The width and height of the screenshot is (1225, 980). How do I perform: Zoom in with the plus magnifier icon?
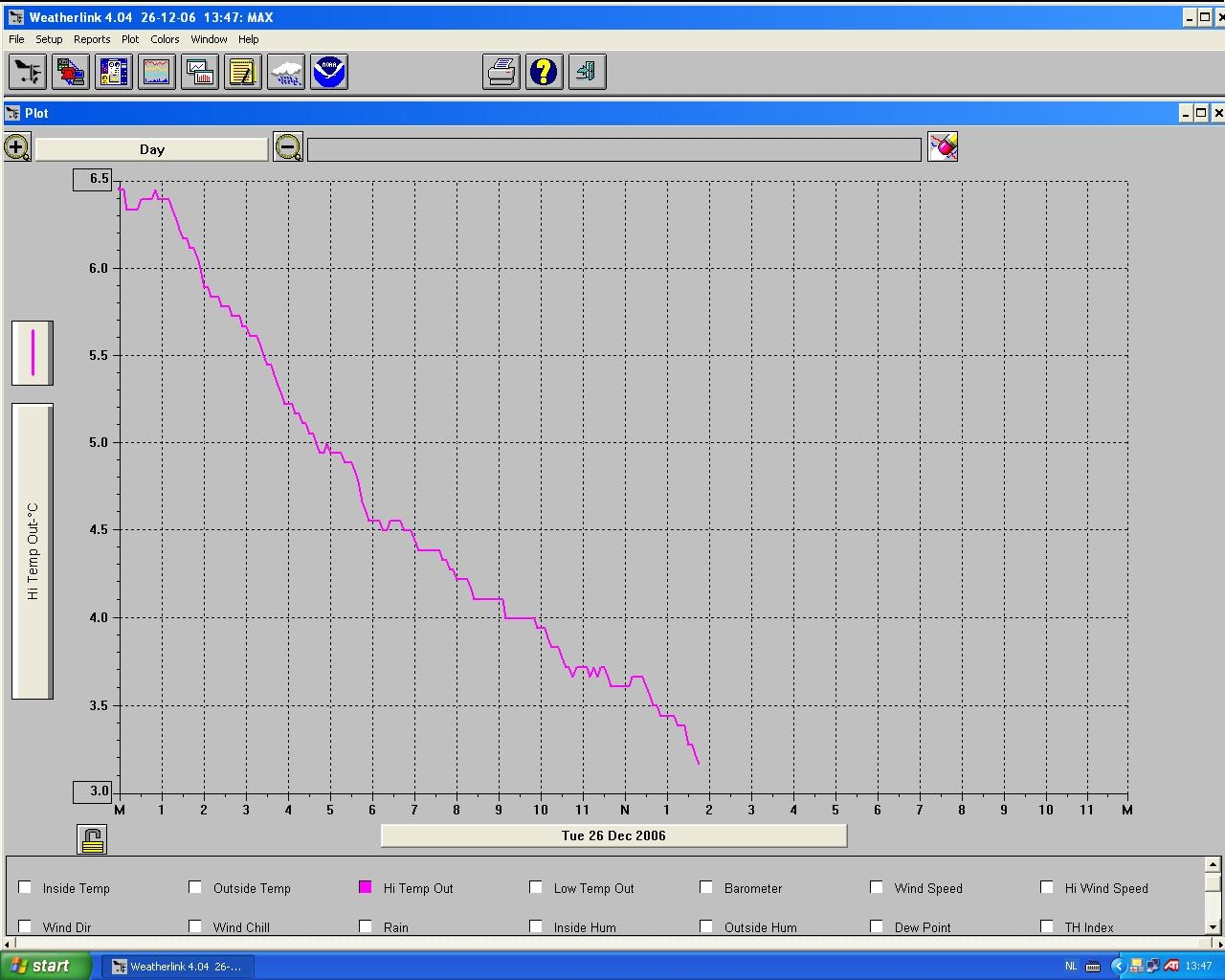point(17,147)
